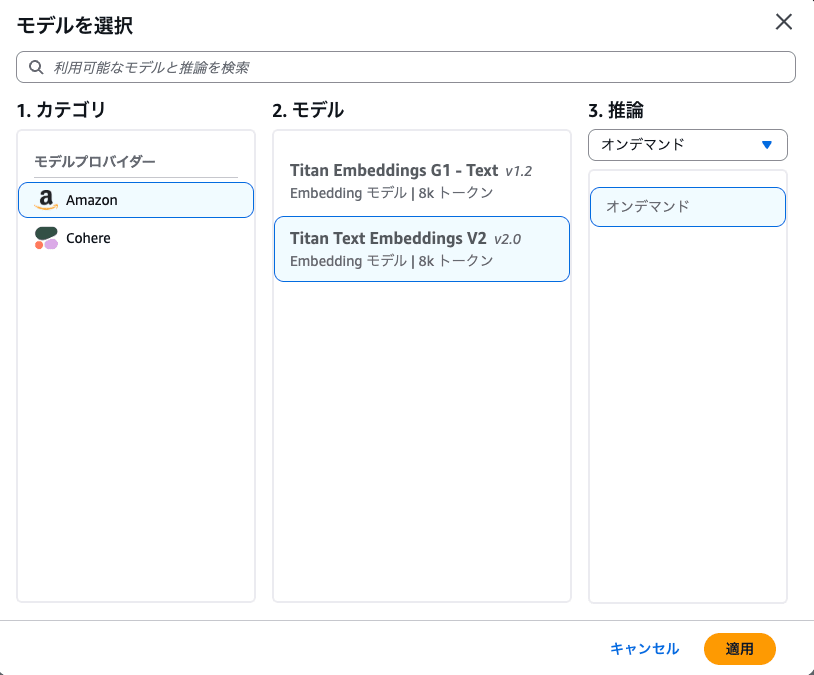
Task: Click the v1.2 version label
Action: pos(519,171)
